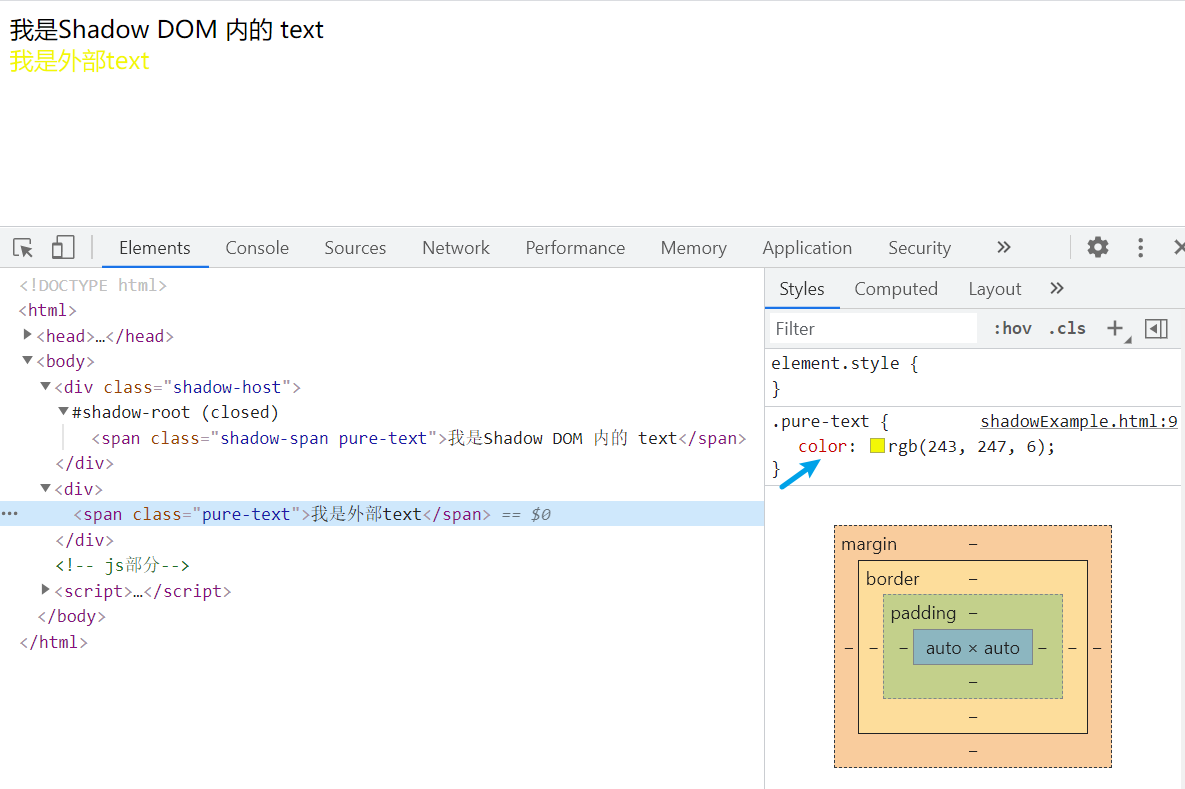Click the auto × auto content box
The image size is (1185, 789).
[x=973, y=648]
